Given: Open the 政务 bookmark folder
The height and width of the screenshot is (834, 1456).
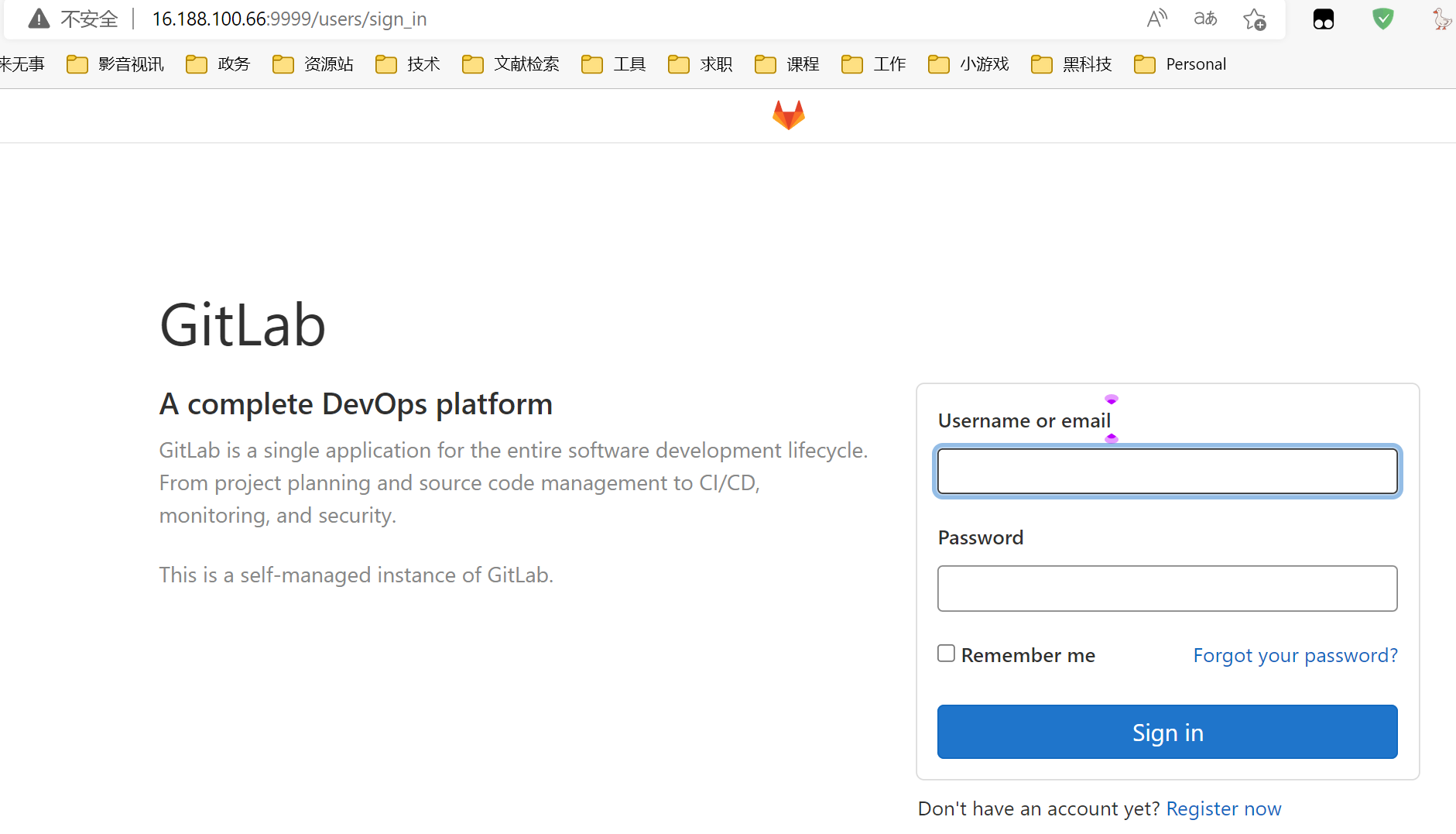Looking at the screenshot, I should pos(218,64).
